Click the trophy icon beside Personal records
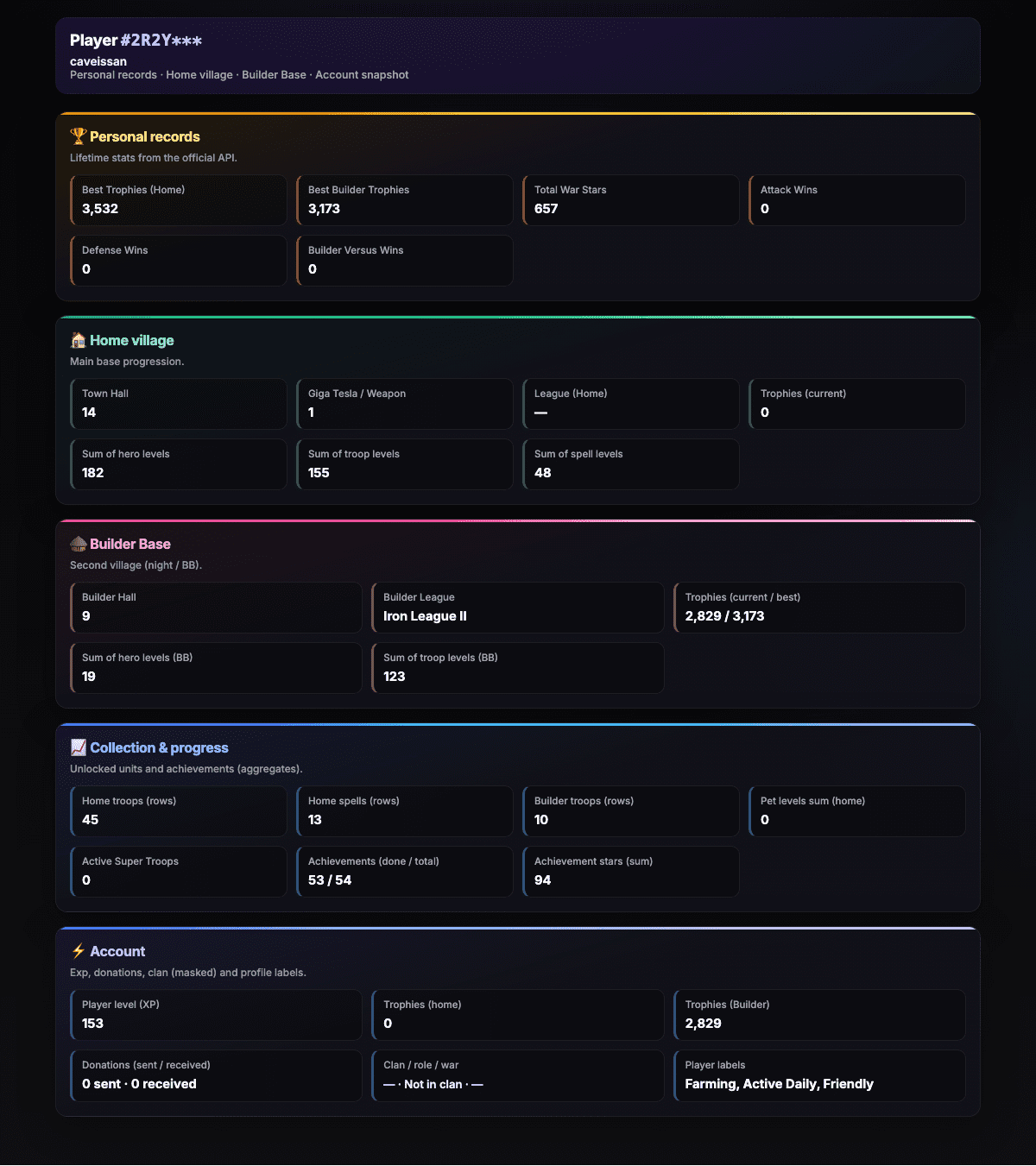Screen dimensions: 1036x1166 point(79,136)
